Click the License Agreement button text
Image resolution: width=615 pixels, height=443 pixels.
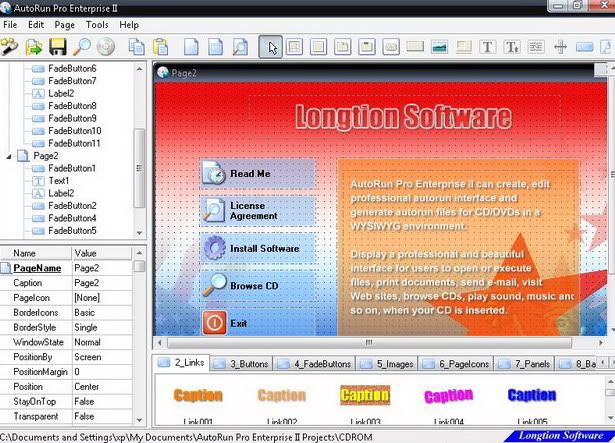tap(253, 211)
